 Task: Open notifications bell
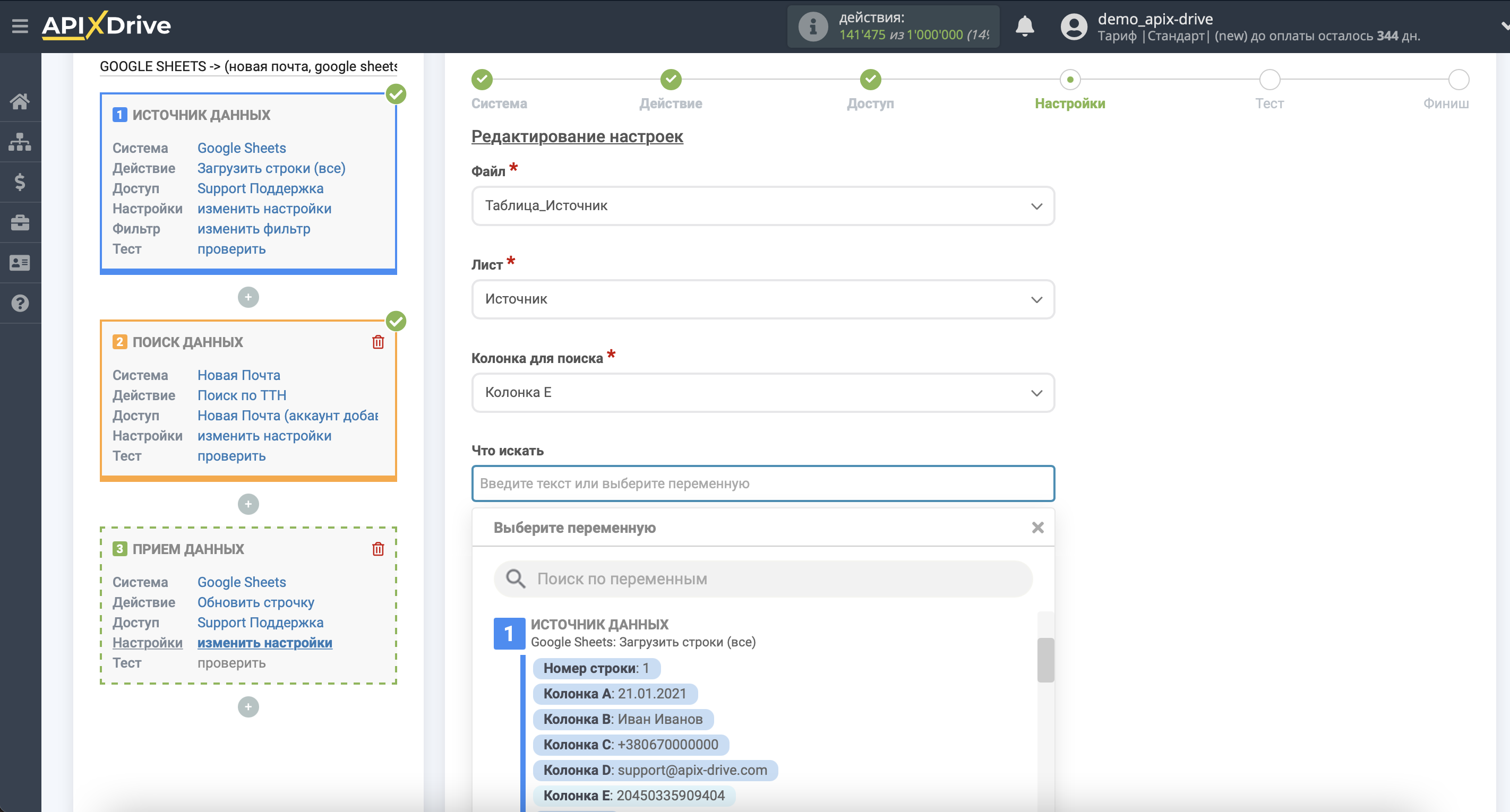tap(1024, 27)
